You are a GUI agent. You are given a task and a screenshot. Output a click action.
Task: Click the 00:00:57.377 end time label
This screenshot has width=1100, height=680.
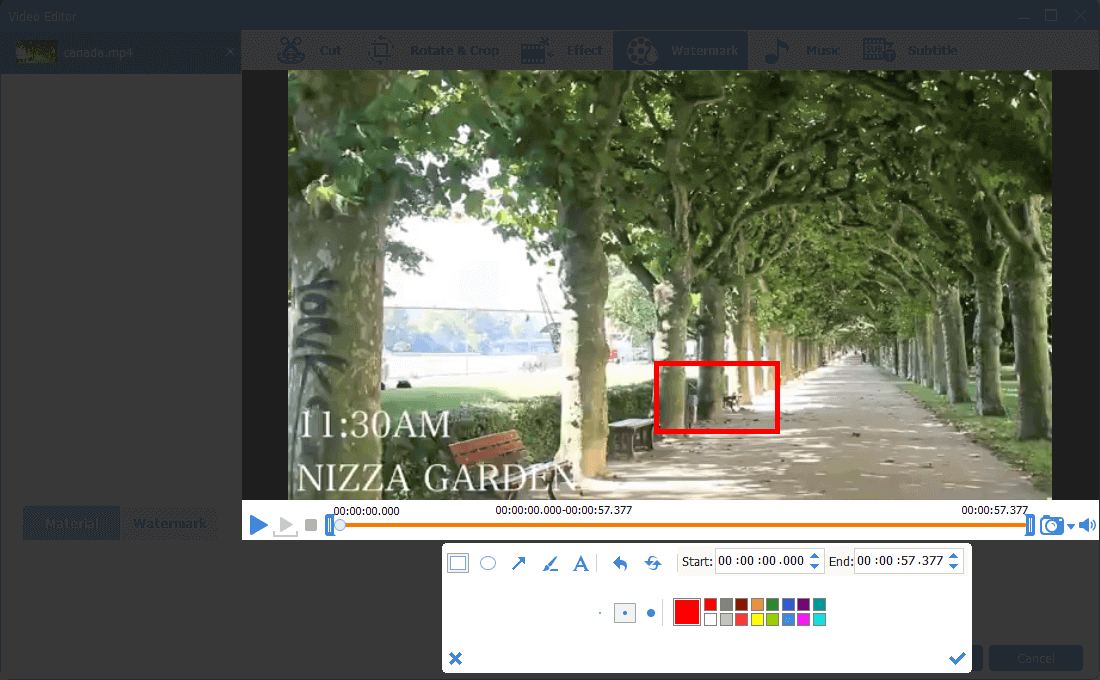pos(994,510)
